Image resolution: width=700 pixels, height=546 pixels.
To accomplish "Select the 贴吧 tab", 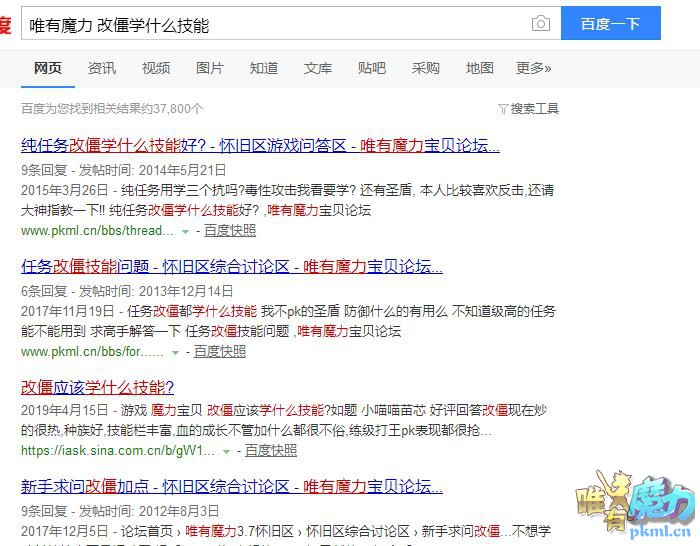I will tap(372, 68).
